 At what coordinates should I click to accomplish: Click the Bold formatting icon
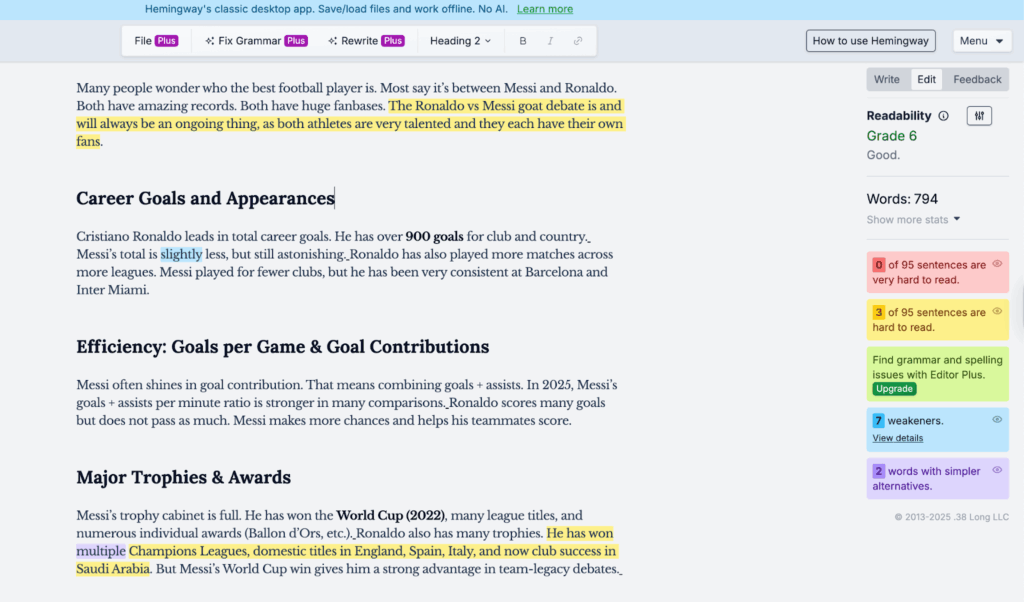(523, 41)
